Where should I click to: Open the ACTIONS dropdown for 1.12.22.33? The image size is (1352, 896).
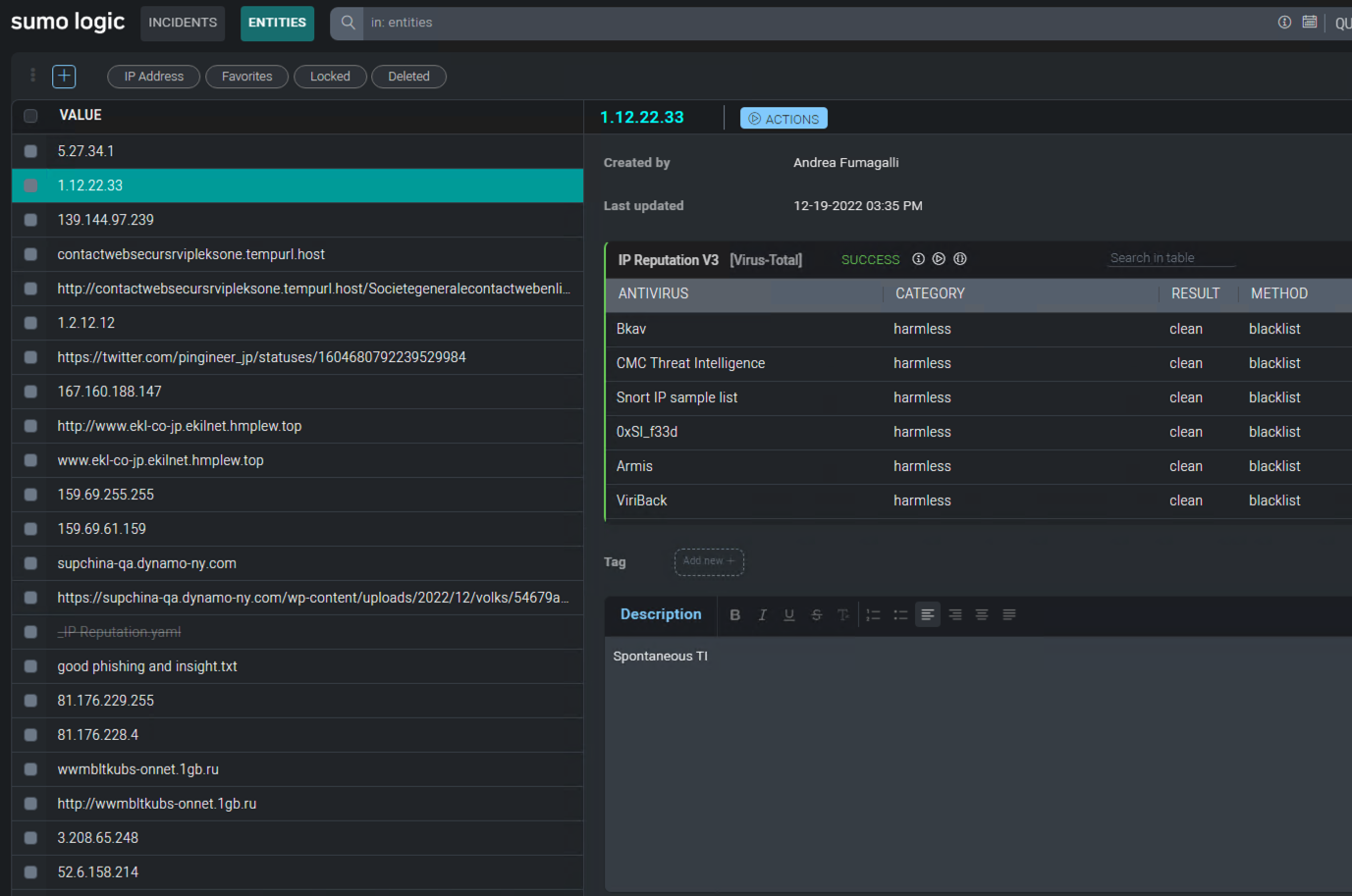point(783,119)
